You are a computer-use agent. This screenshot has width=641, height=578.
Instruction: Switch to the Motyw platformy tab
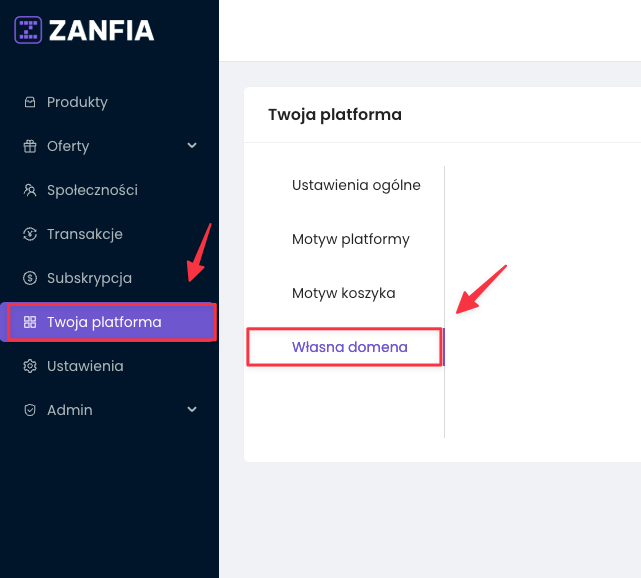point(350,239)
